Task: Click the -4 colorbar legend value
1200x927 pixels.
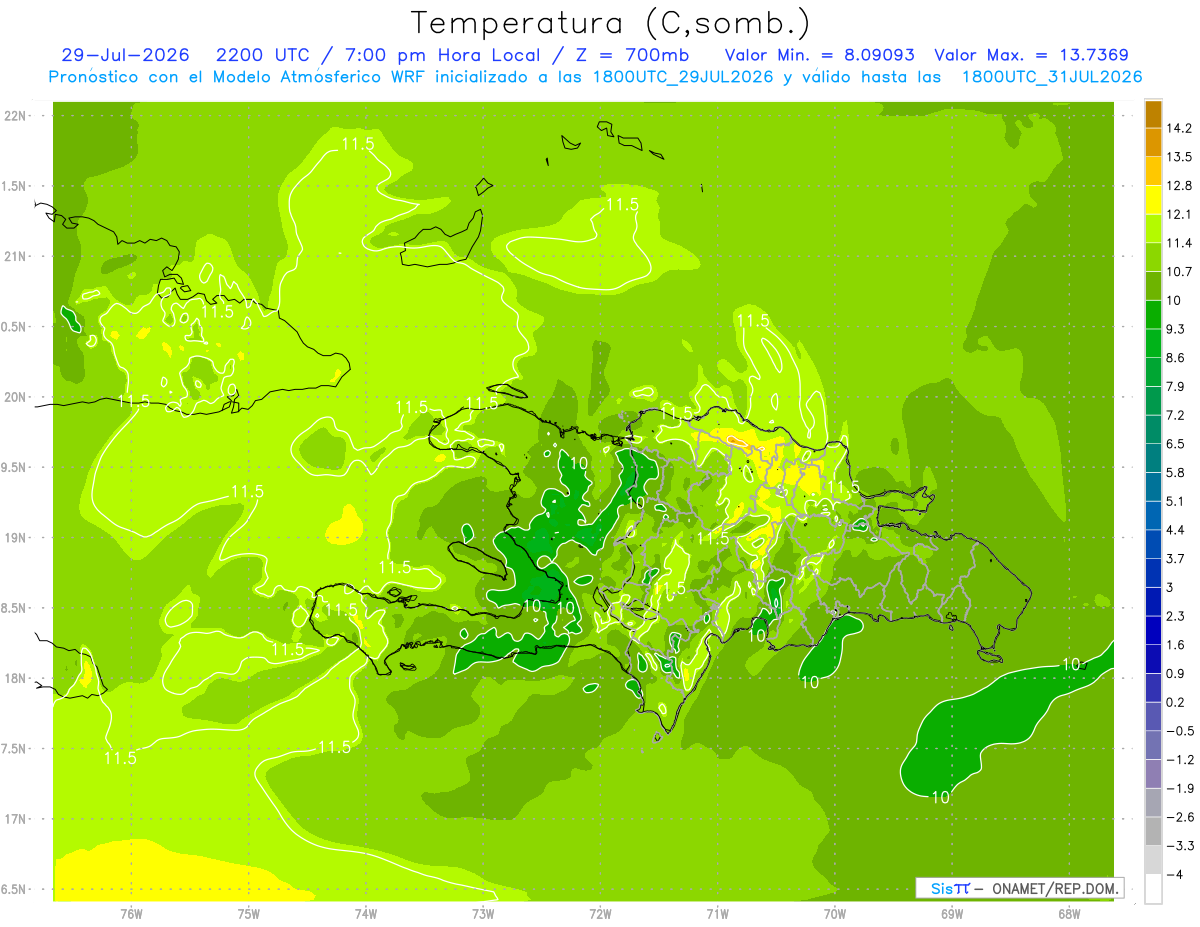Action: pos(1175,875)
